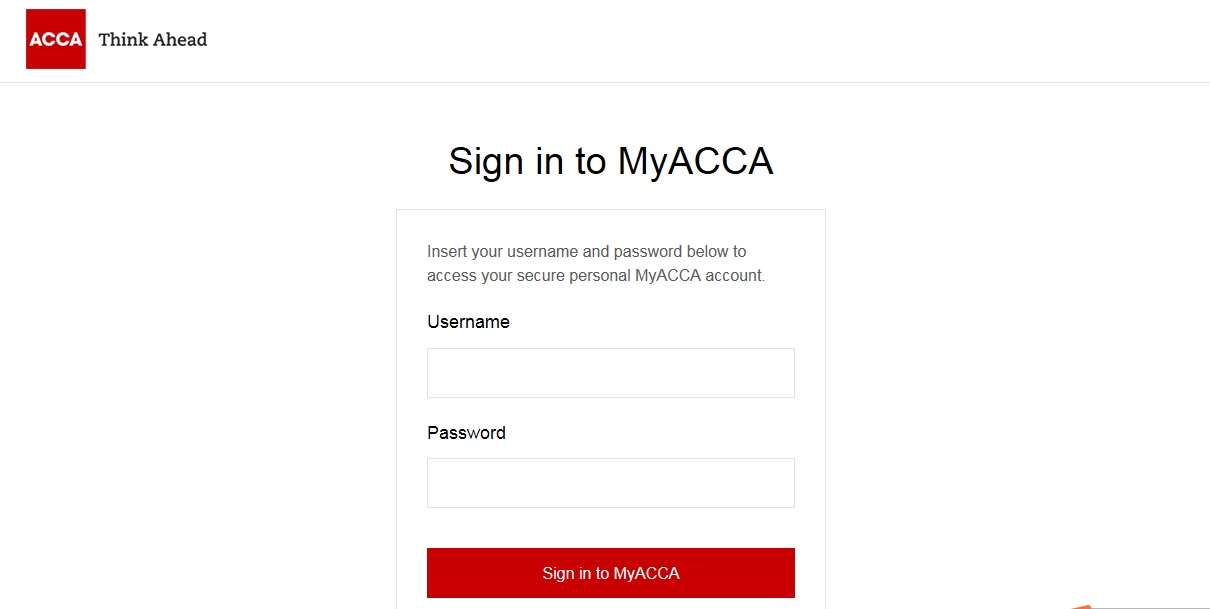Submit the login form with the red button
This screenshot has width=1210, height=609.
coord(611,573)
